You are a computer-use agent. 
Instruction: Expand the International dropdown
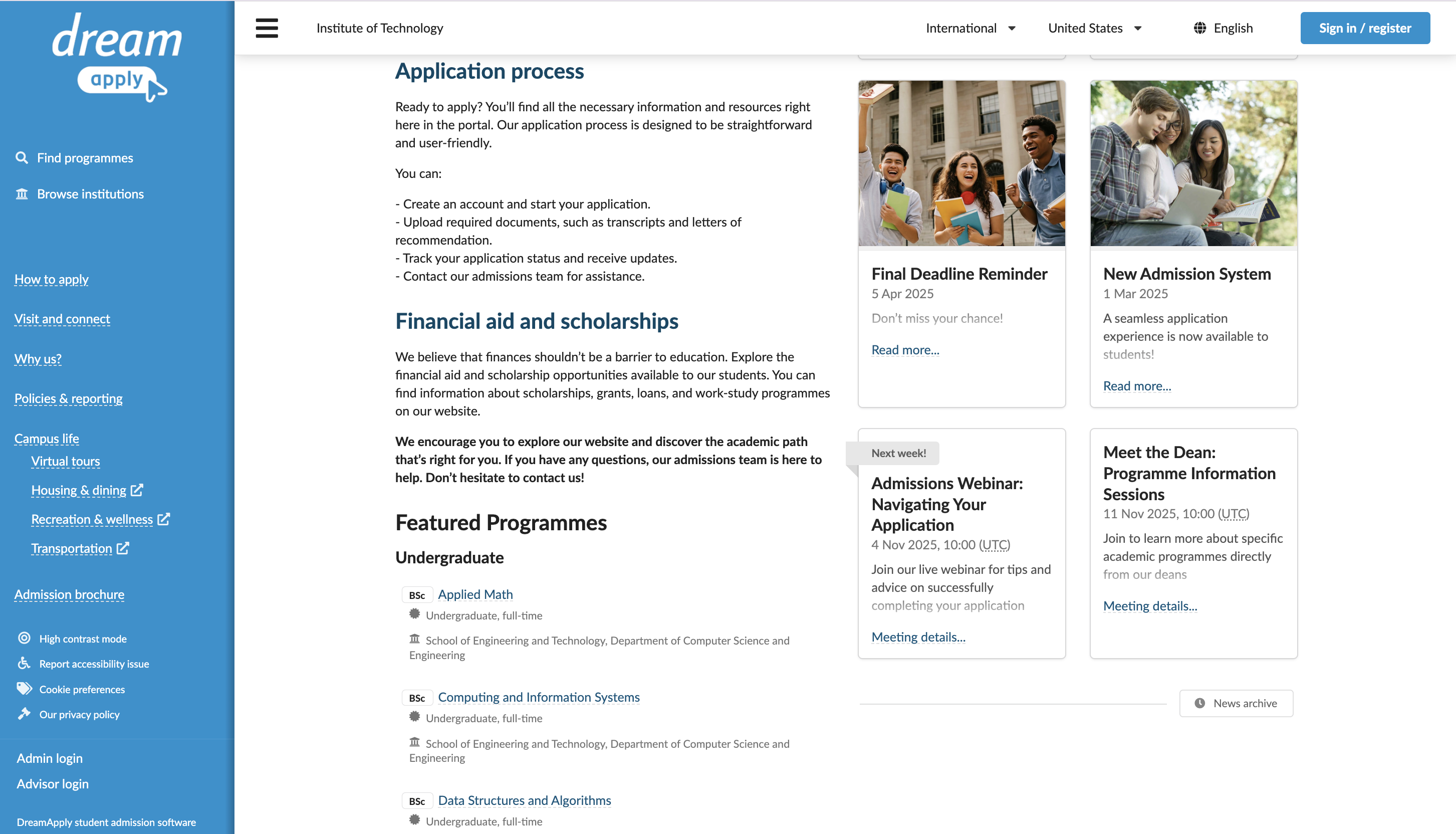[x=971, y=28]
